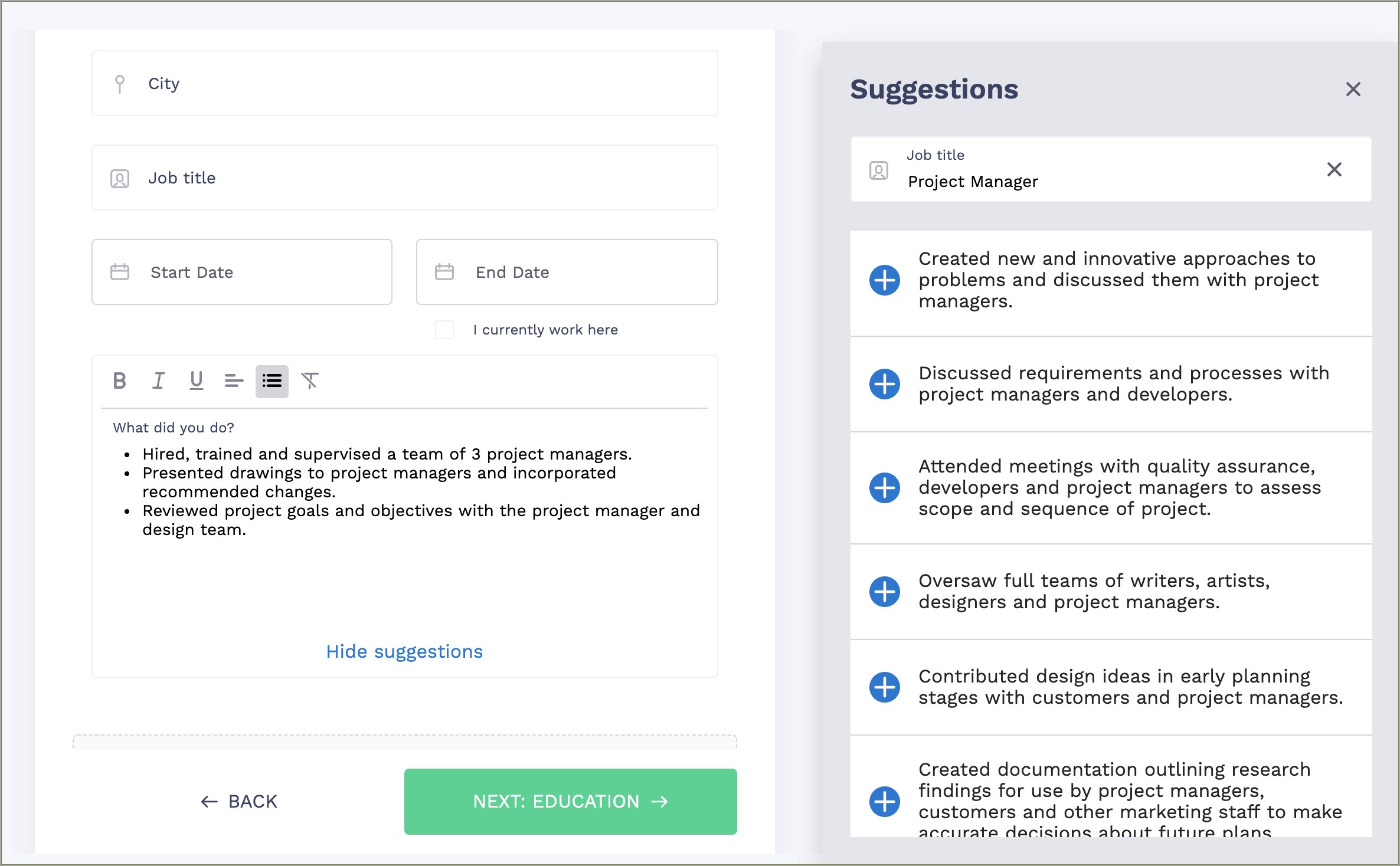The width and height of the screenshot is (1400, 866).
Task: Add 'Attended meetings with quality assurance' suggestion
Action: coord(884,486)
